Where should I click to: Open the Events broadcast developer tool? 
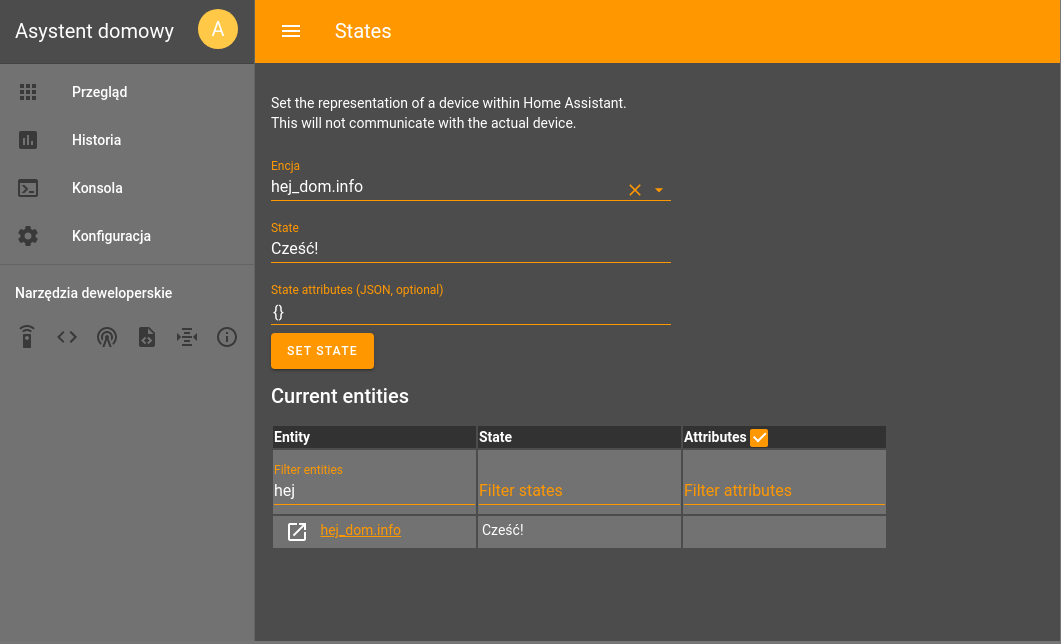click(107, 337)
